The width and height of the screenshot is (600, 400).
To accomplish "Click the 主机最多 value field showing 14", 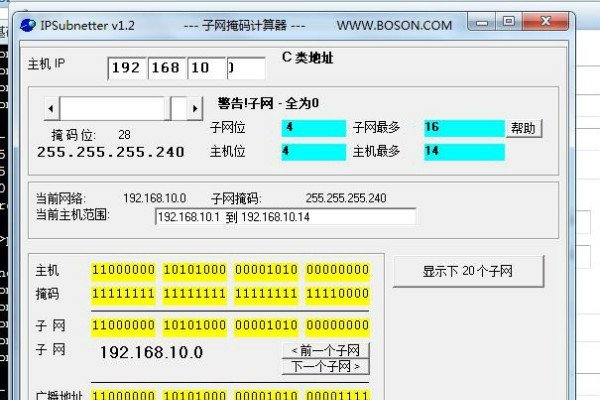I will click(464, 152).
